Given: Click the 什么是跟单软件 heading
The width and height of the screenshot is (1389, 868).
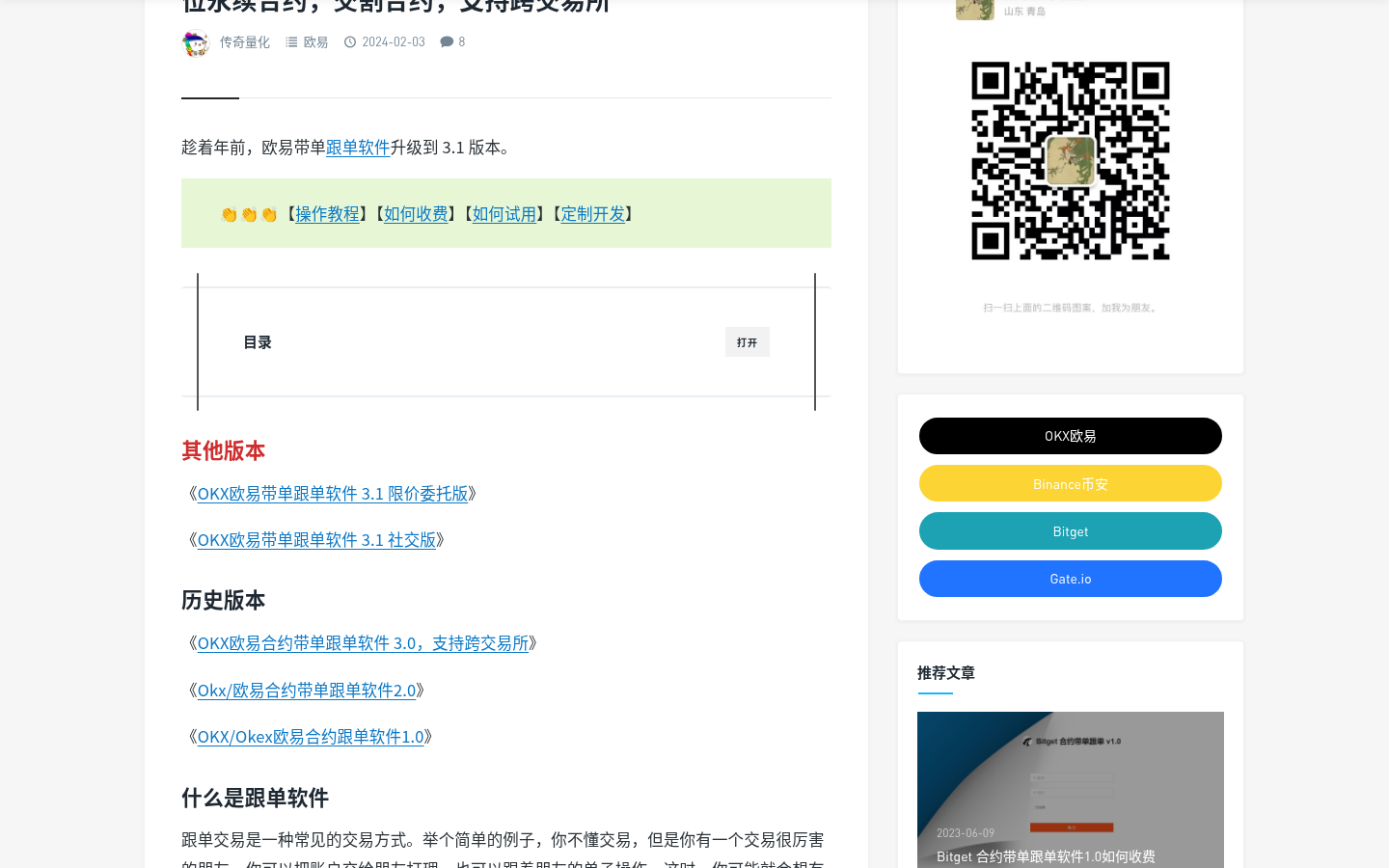Looking at the screenshot, I should click(255, 799).
